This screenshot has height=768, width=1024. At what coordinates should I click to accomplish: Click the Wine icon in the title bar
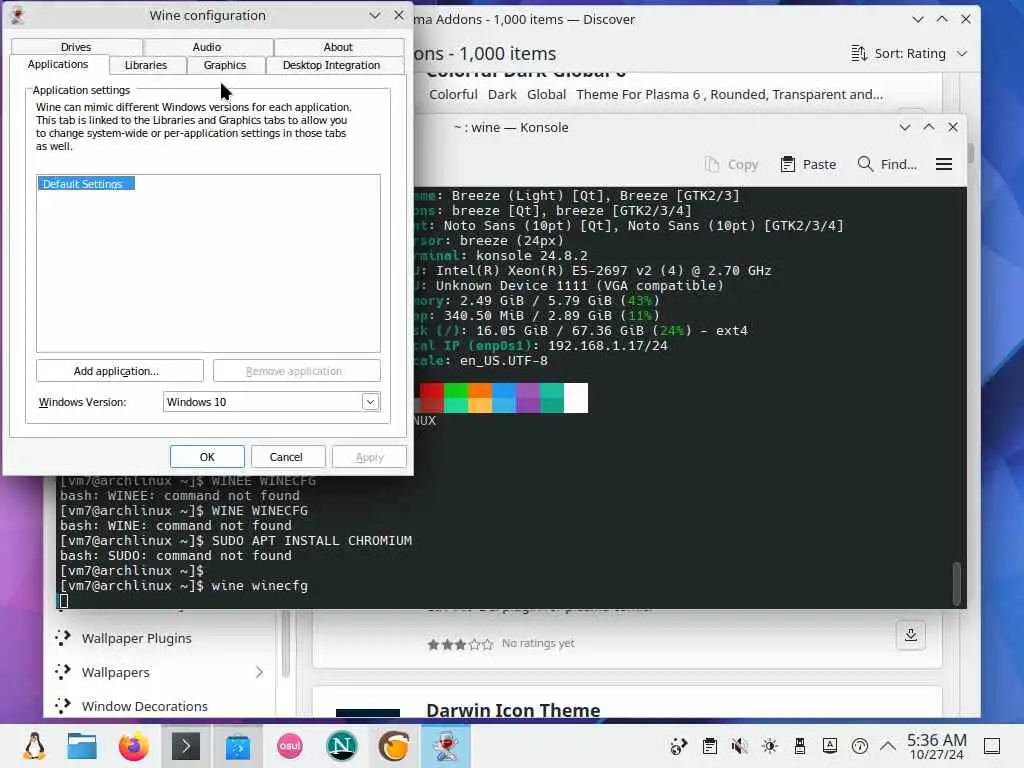[x=18, y=15]
